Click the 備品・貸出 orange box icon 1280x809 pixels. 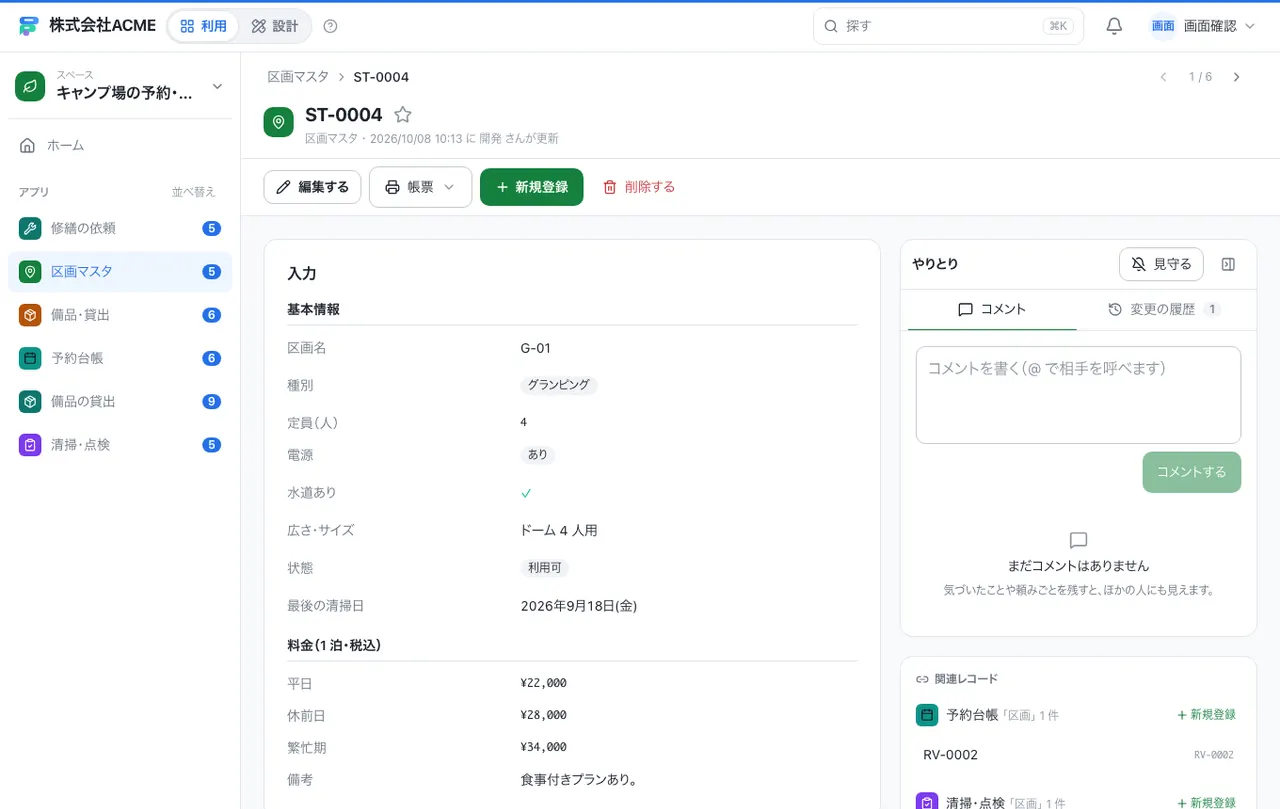tap(30, 315)
